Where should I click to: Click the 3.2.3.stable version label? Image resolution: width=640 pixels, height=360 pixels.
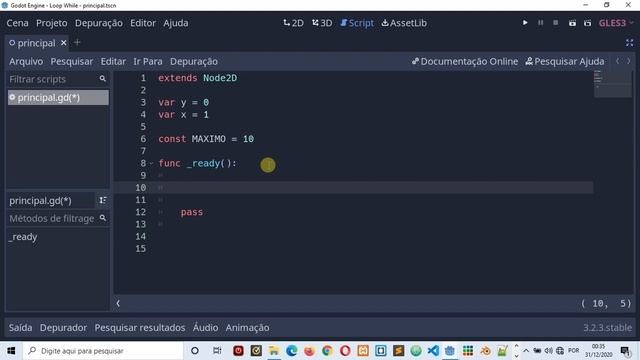[x=607, y=327]
